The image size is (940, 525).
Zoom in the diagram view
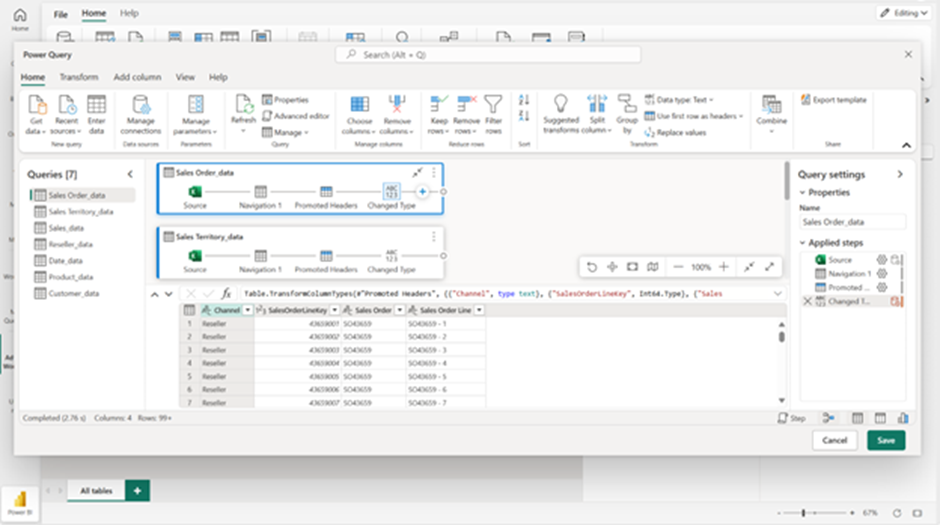724,267
